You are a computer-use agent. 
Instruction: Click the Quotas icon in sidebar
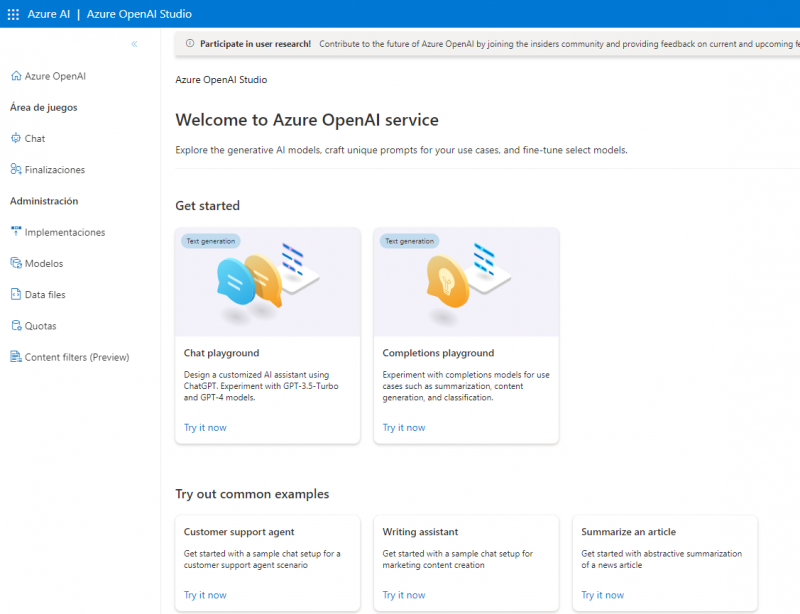pos(16,326)
